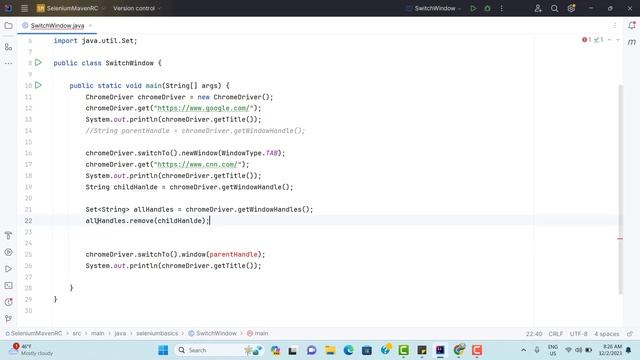
Task: Open google.com URL link in code
Action: [203, 108]
